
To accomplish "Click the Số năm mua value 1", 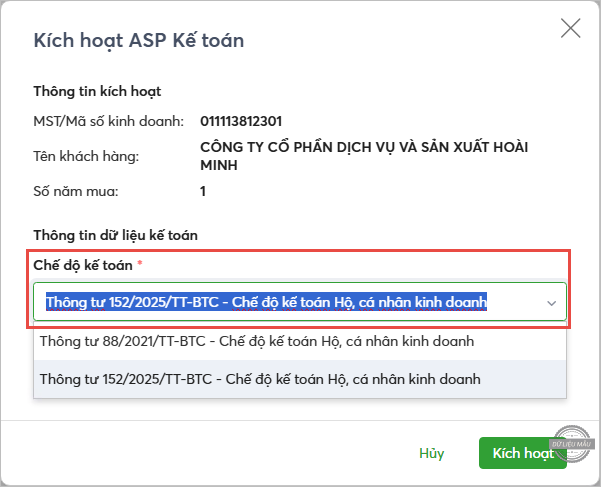I will (x=203, y=190).
